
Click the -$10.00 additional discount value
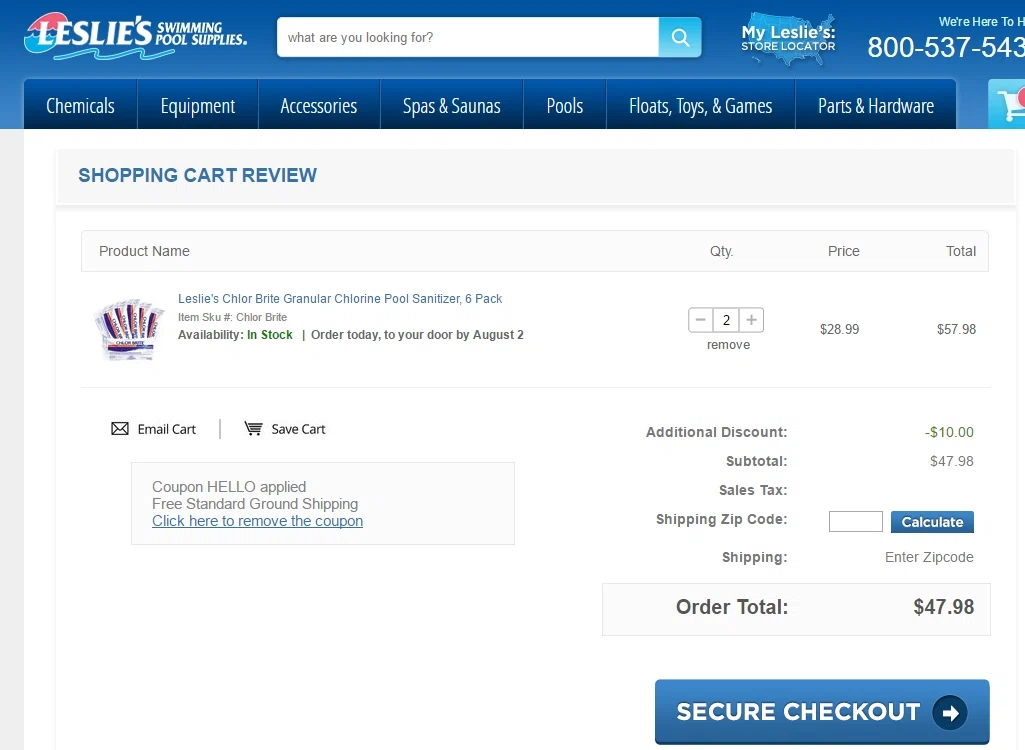pos(949,432)
